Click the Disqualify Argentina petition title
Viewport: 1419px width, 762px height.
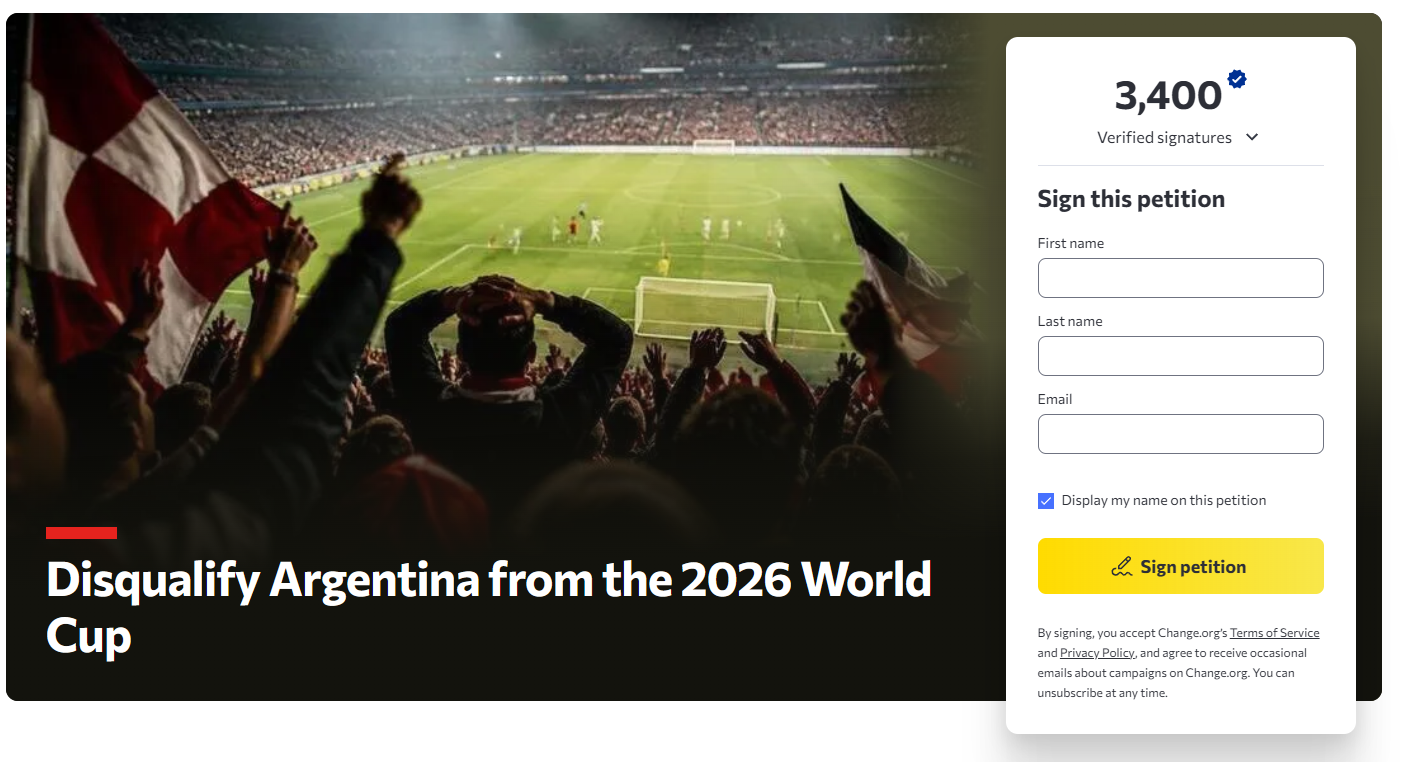pos(489,606)
